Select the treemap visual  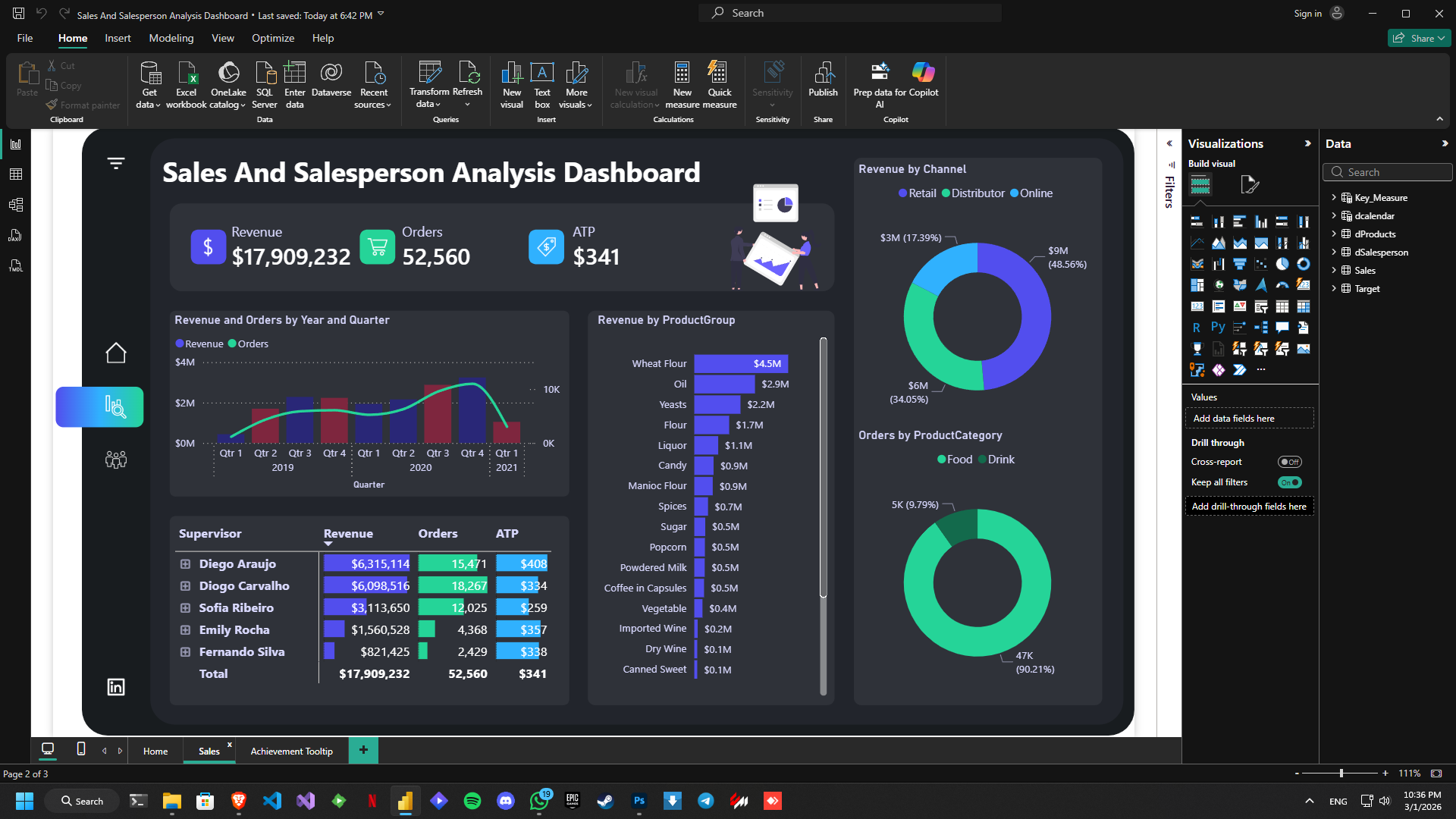click(x=1197, y=285)
